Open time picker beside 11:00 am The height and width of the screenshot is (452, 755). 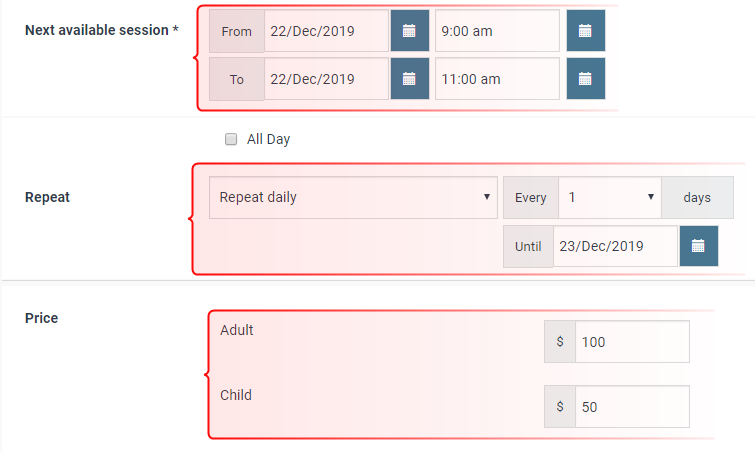pyautogui.click(x=586, y=79)
